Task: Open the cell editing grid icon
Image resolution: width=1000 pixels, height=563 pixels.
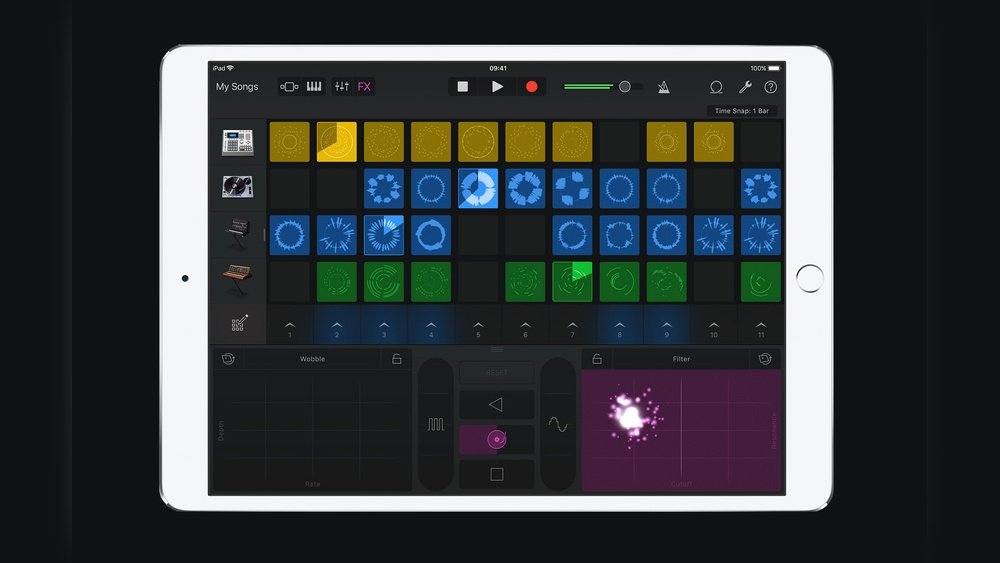Action: click(x=239, y=323)
